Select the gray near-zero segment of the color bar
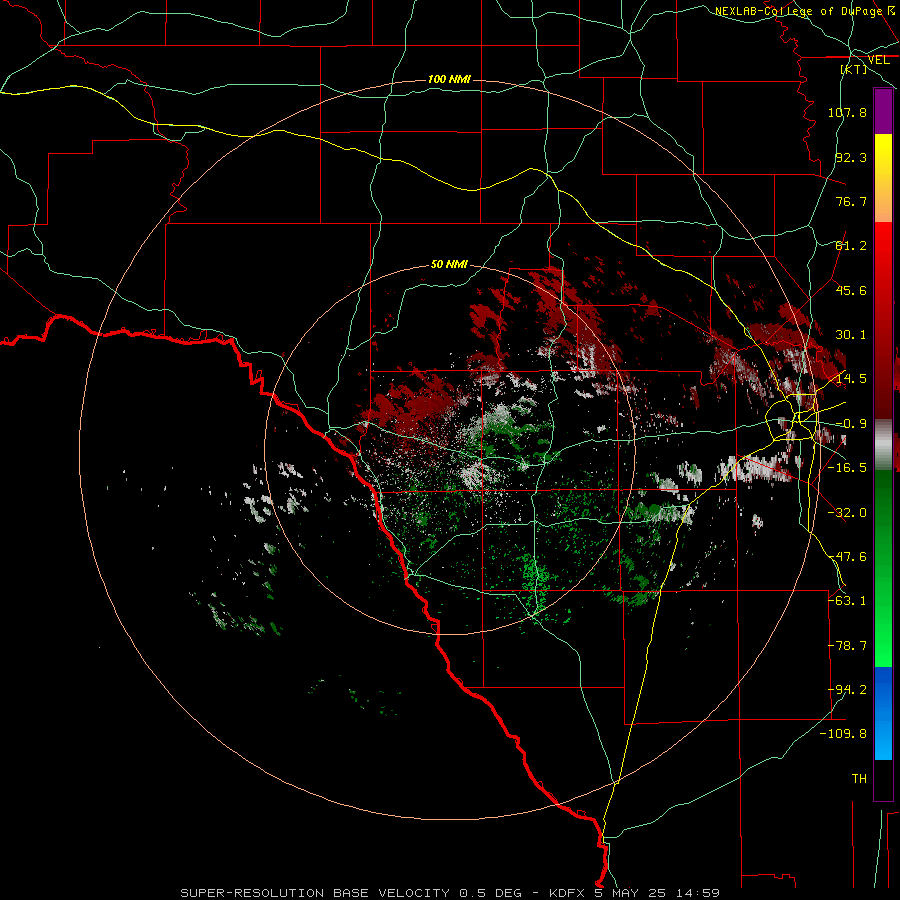 coord(883,445)
